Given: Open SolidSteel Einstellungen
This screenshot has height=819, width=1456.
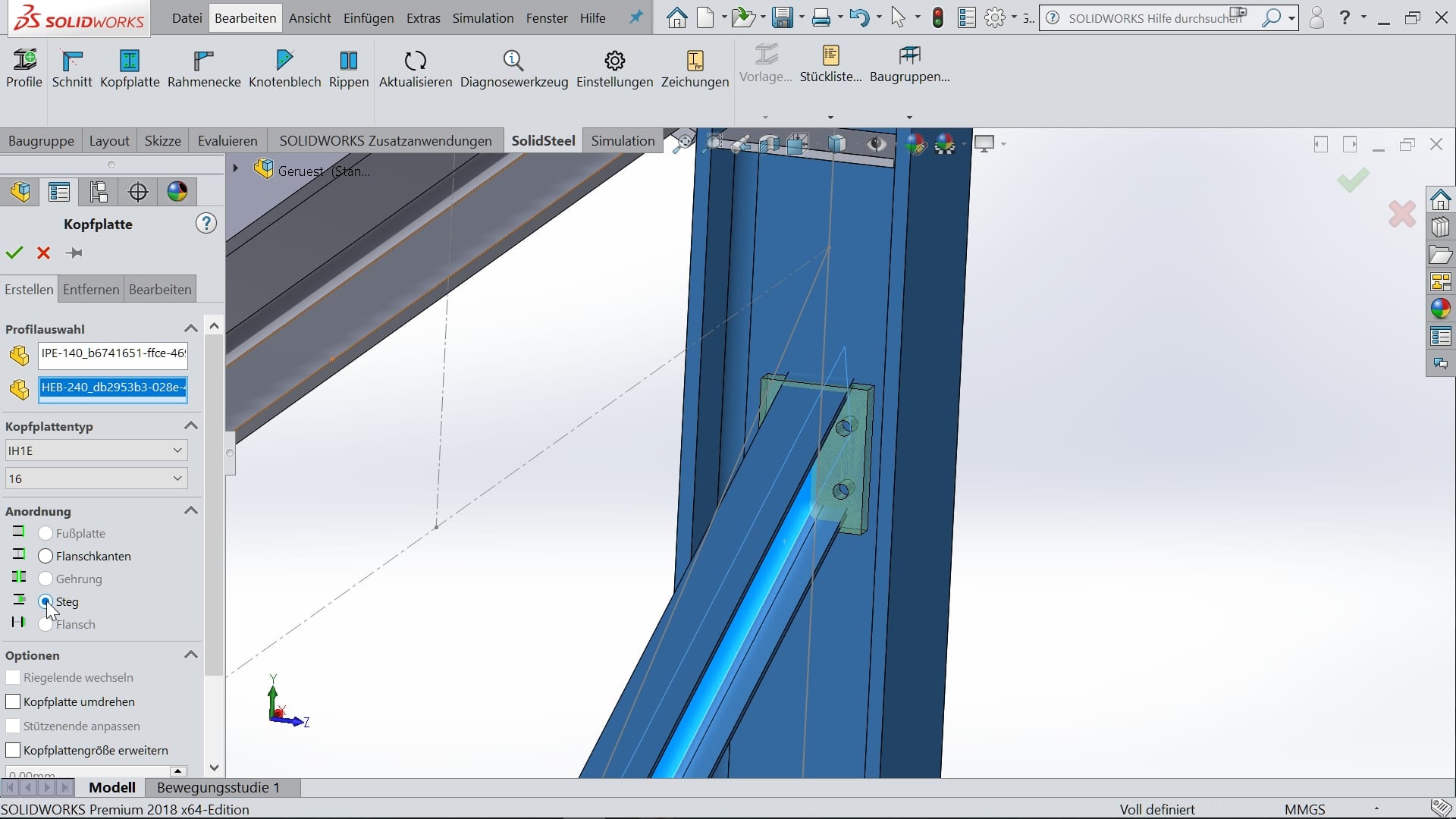Looking at the screenshot, I should pos(614,68).
